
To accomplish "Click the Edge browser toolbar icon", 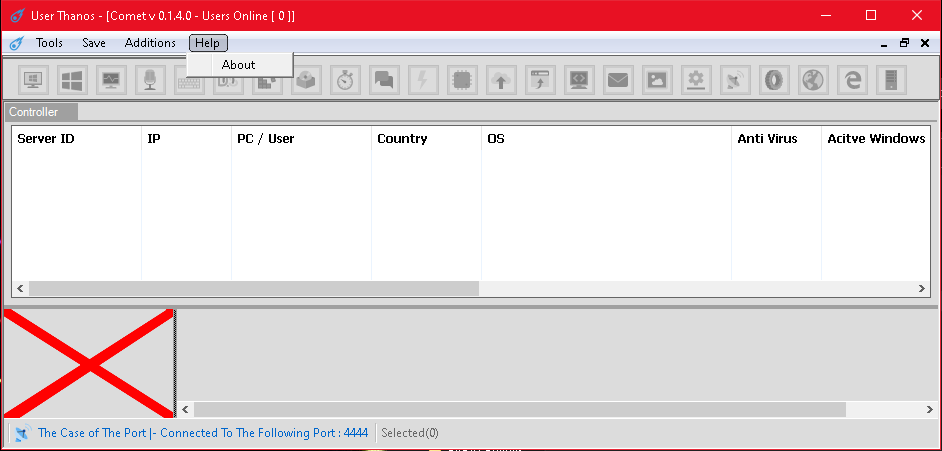I will click(852, 80).
